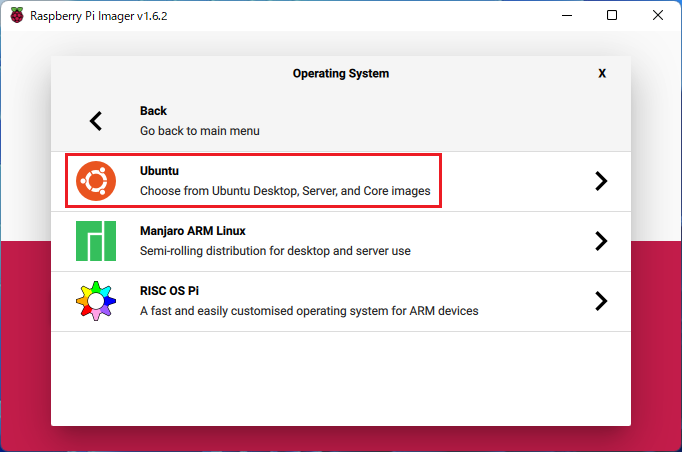682x452 pixels.
Task: Maximize the Raspberry Pi Imager window
Action: pyautogui.click(x=612, y=16)
